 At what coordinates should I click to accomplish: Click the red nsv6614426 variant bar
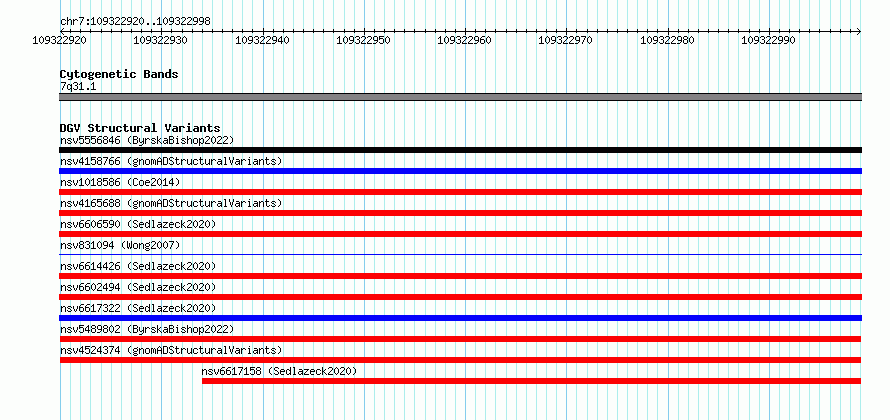click(x=460, y=276)
